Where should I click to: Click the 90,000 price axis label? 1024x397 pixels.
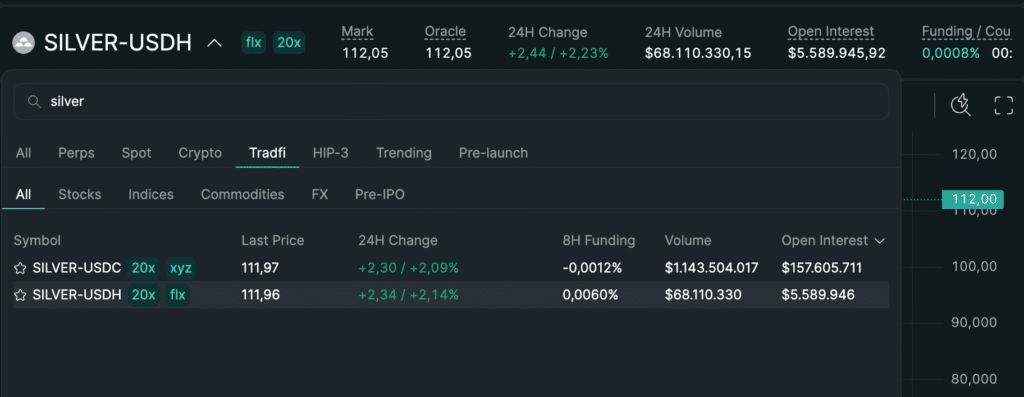pos(975,323)
